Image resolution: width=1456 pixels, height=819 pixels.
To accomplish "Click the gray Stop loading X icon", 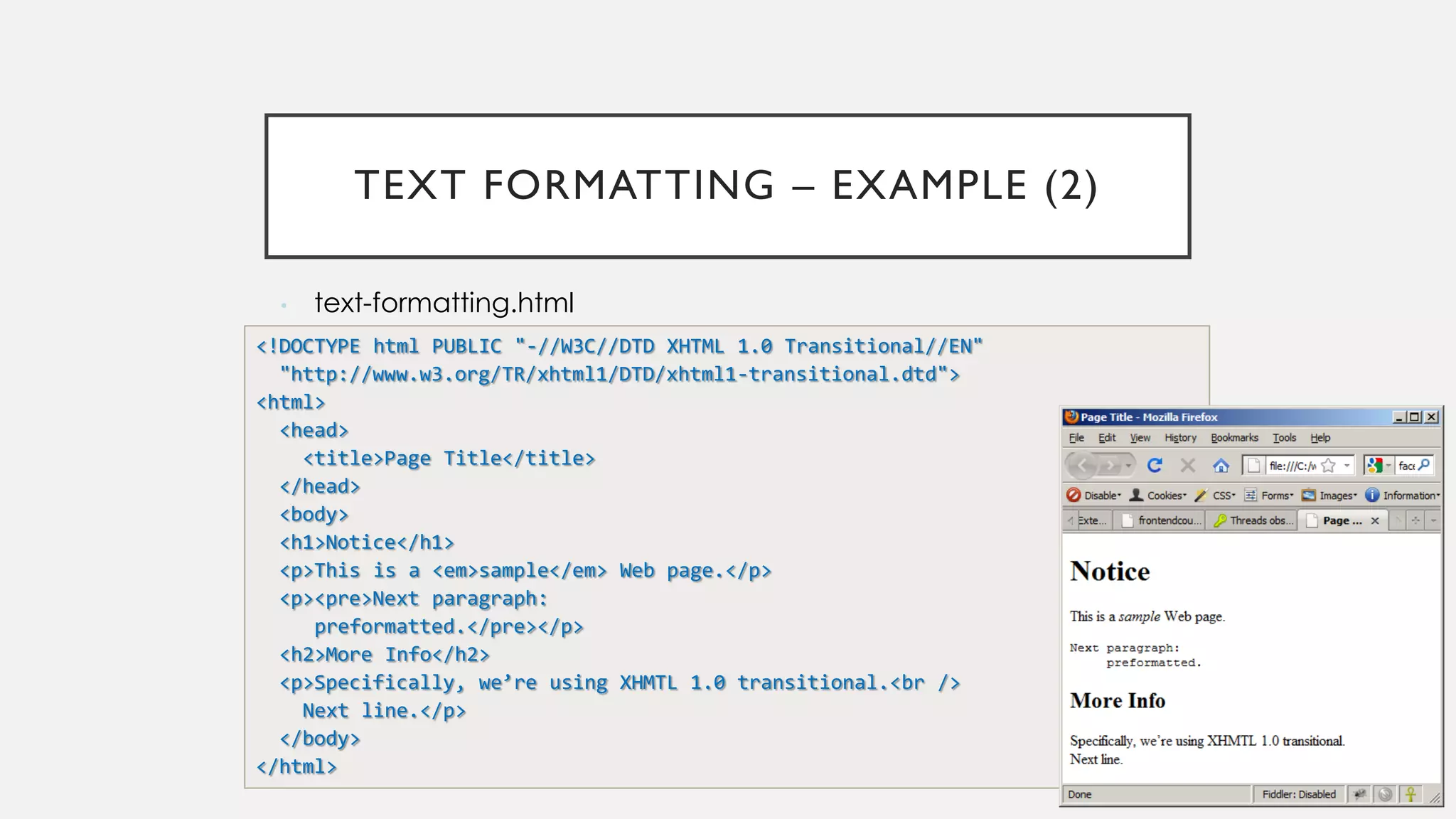I will [1187, 465].
